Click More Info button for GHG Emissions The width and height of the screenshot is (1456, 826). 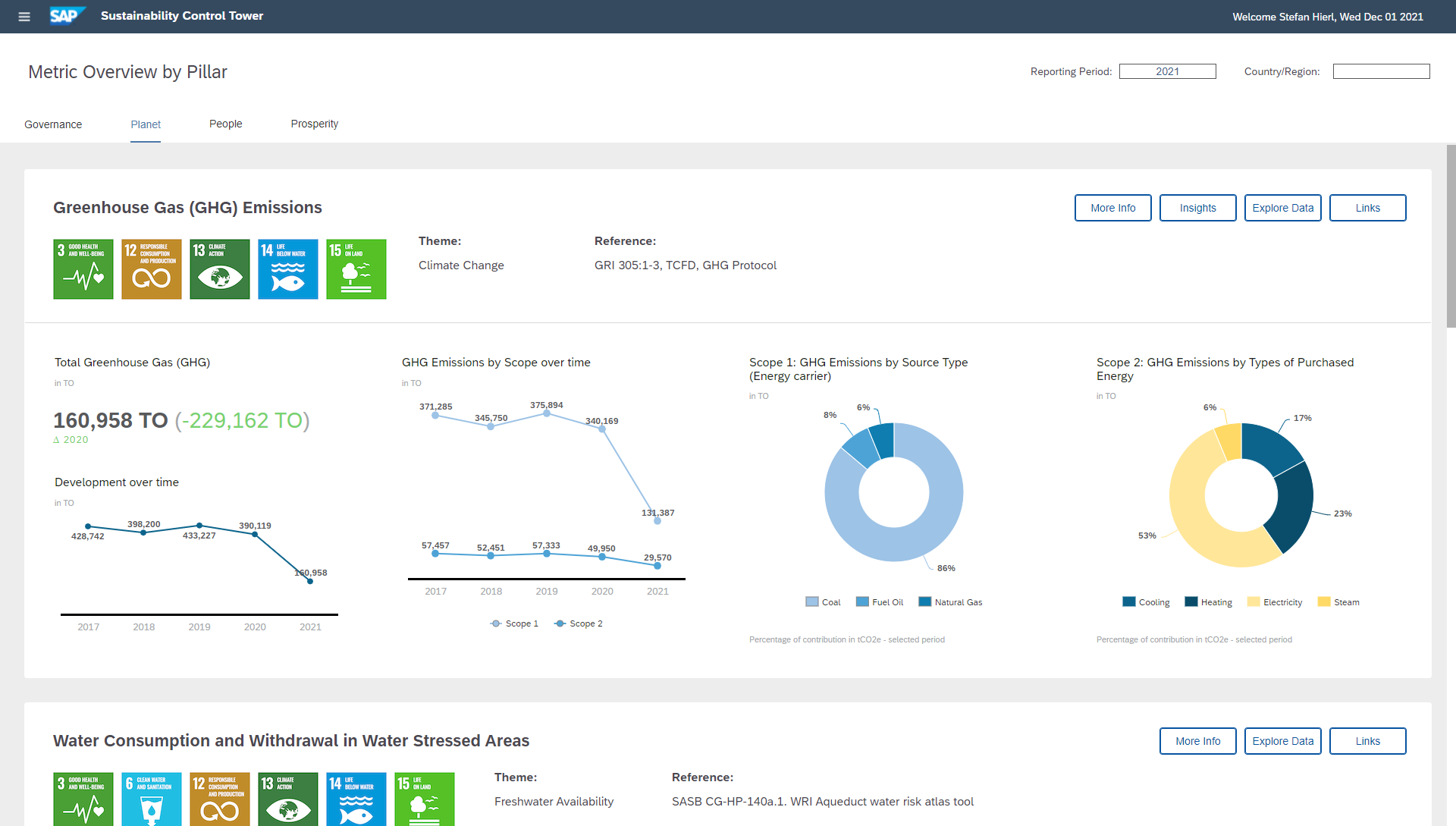[x=1113, y=208]
